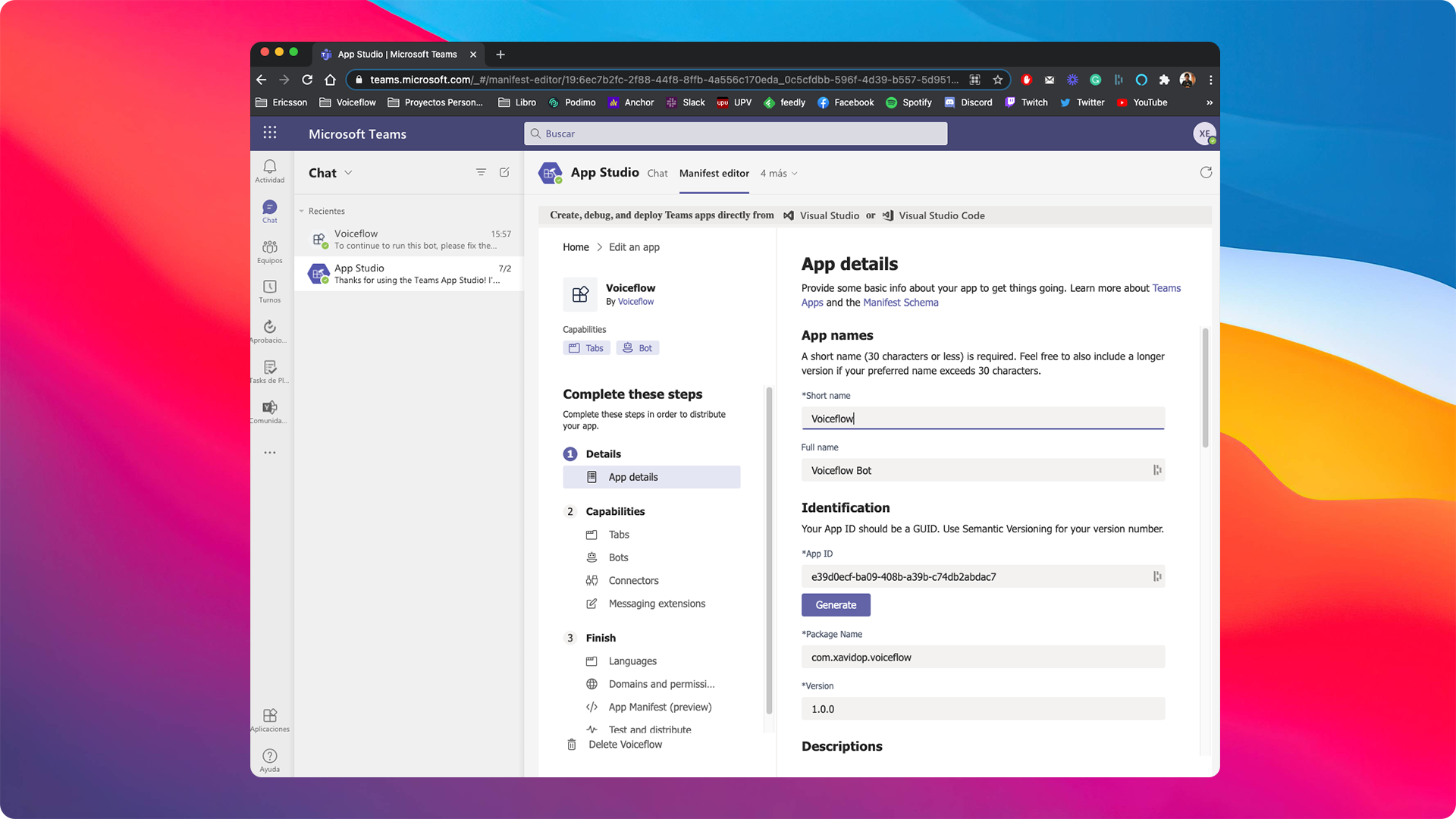This screenshot has height=819, width=1456.
Task: Open Actividad in the Teams sidebar
Action: coord(269,171)
